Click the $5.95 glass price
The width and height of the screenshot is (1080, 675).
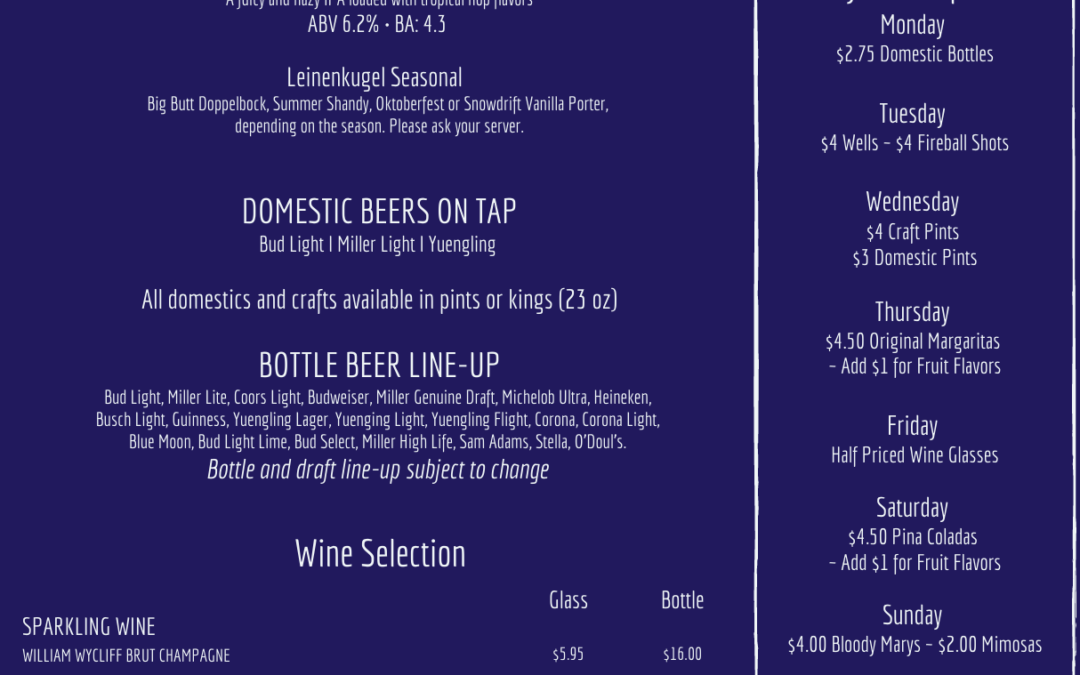568,654
